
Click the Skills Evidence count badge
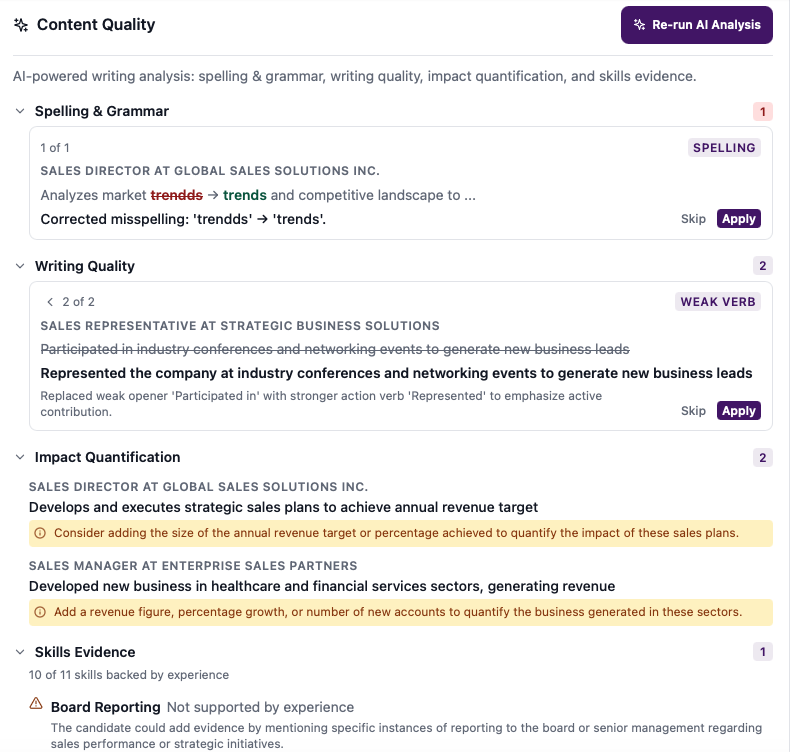763,652
